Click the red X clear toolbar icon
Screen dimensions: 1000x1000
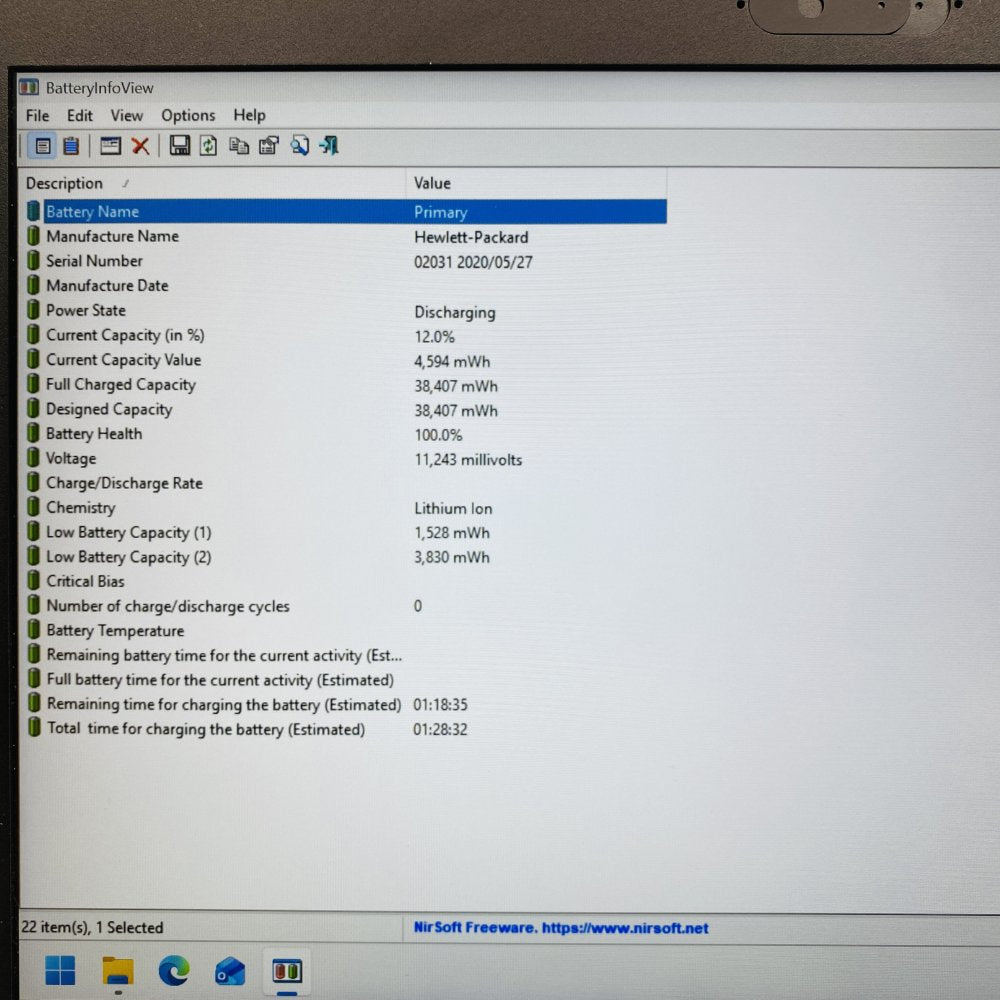(140, 146)
